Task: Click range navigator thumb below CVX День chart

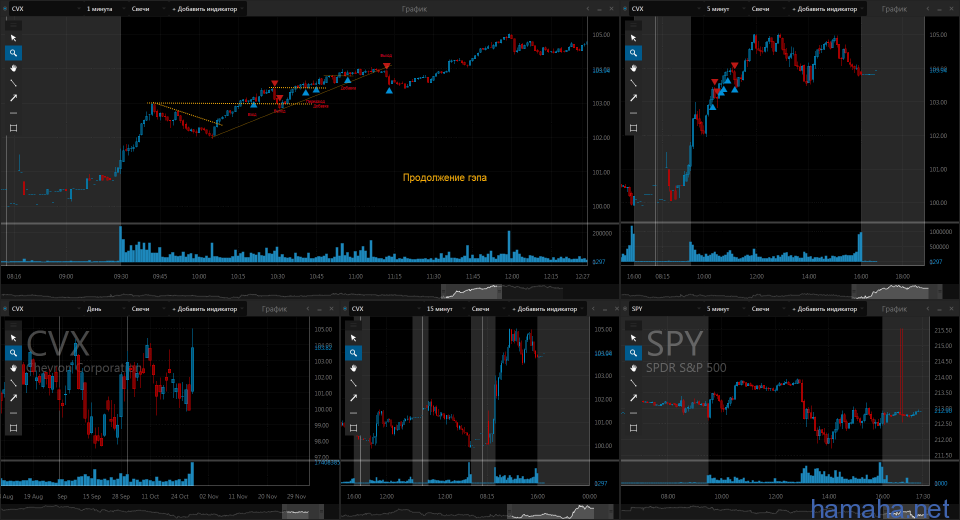Action: (304, 511)
